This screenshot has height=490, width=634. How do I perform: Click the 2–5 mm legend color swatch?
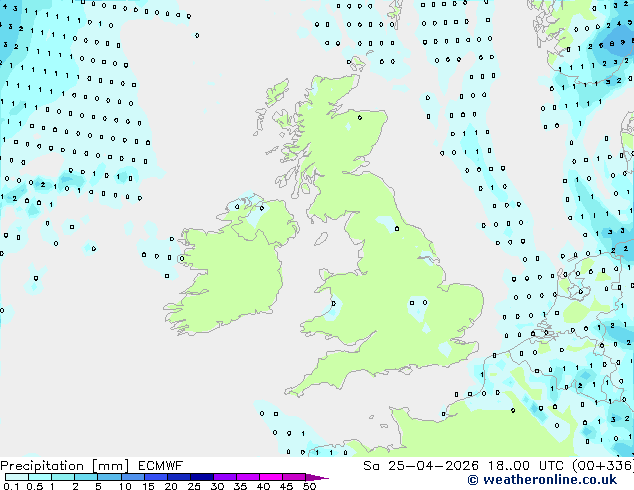coord(86,477)
